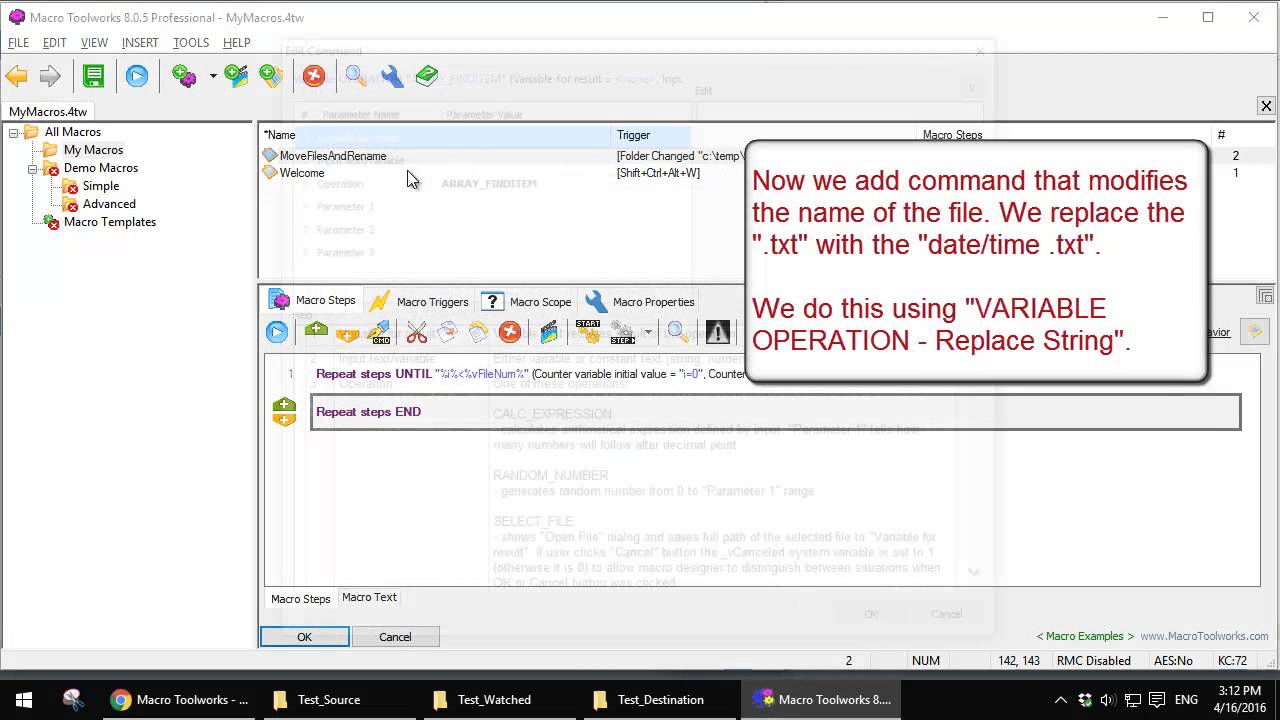Set the START point with the gears icon
This screenshot has width=1280, height=720.
click(588, 332)
